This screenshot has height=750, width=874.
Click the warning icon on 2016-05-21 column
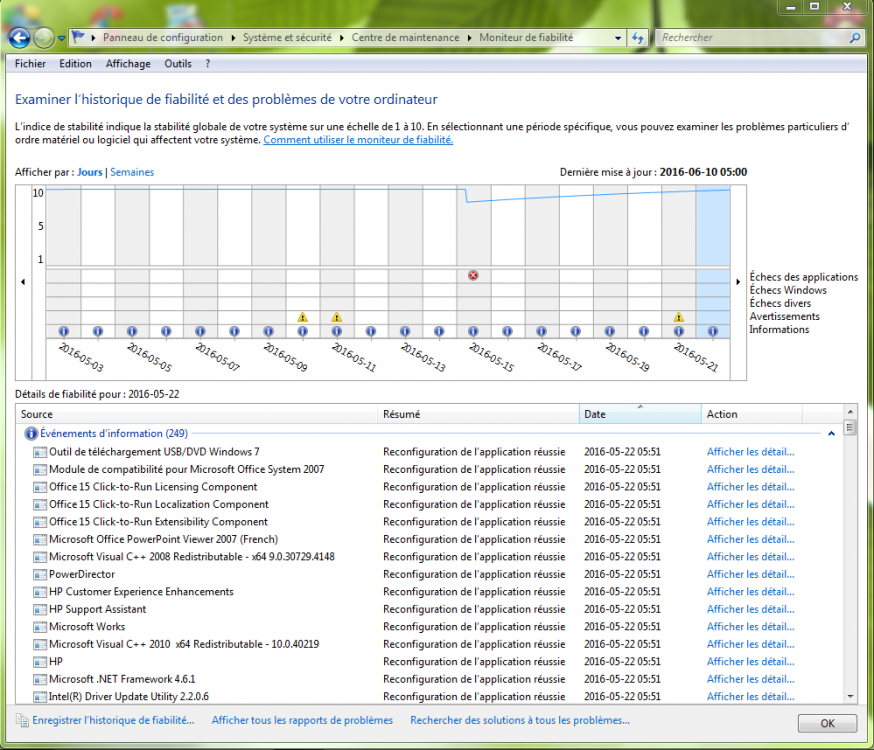[678, 317]
